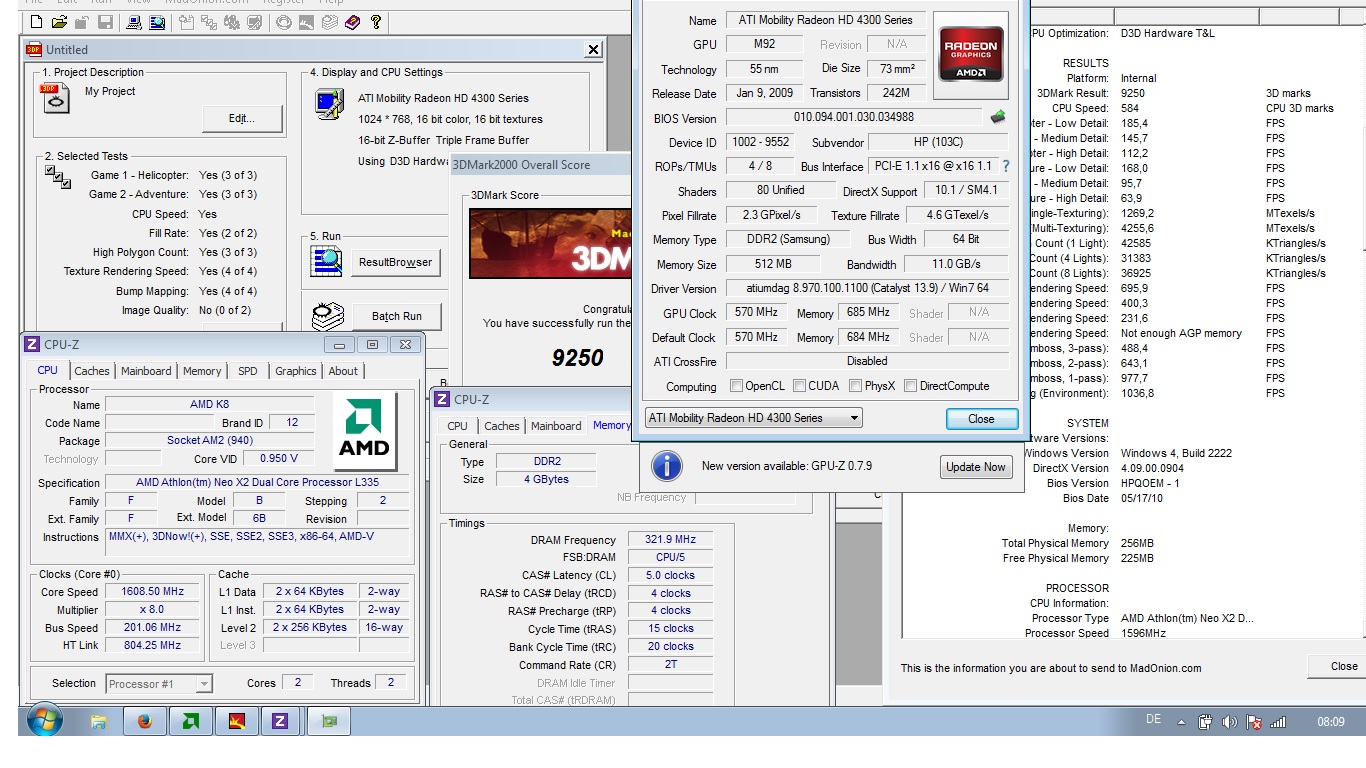Click the network signal bars tray icon
The image size is (1366, 768).
point(1277,722)
